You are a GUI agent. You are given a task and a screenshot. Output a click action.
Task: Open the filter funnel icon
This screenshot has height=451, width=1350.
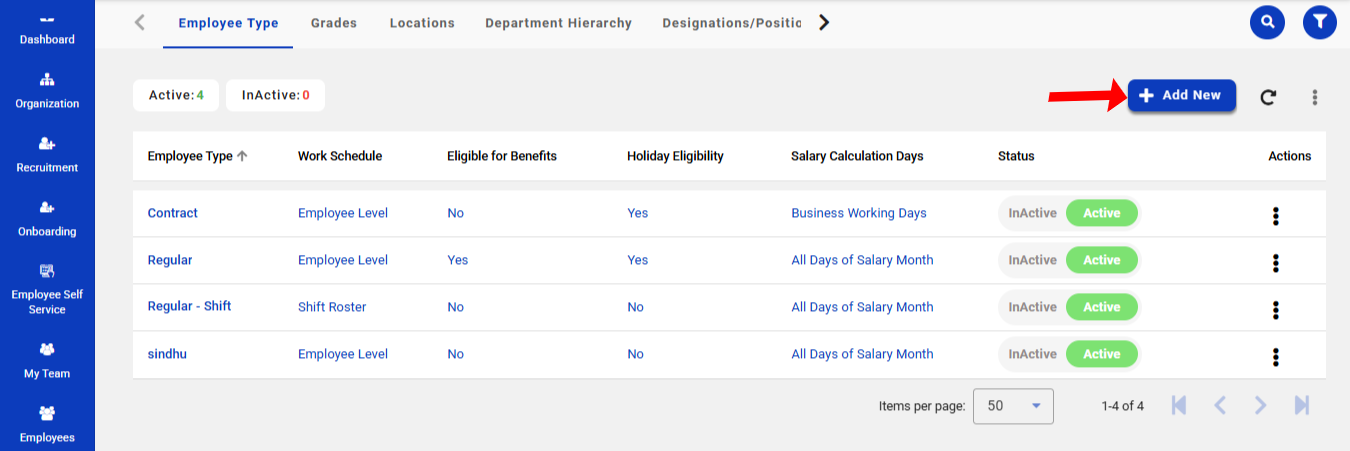[1320, 22]
